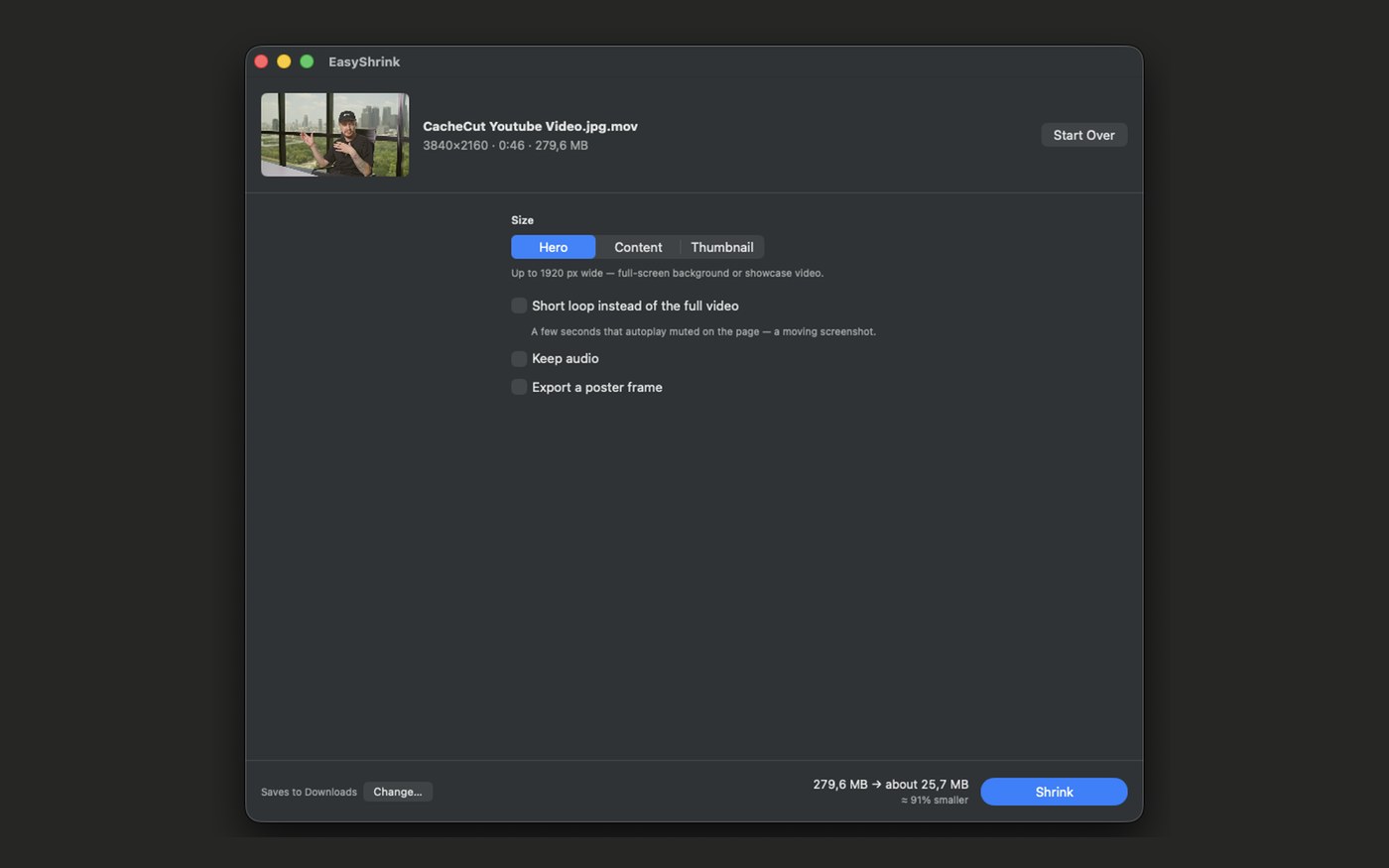Click the Start Over button

point(1083,135)
